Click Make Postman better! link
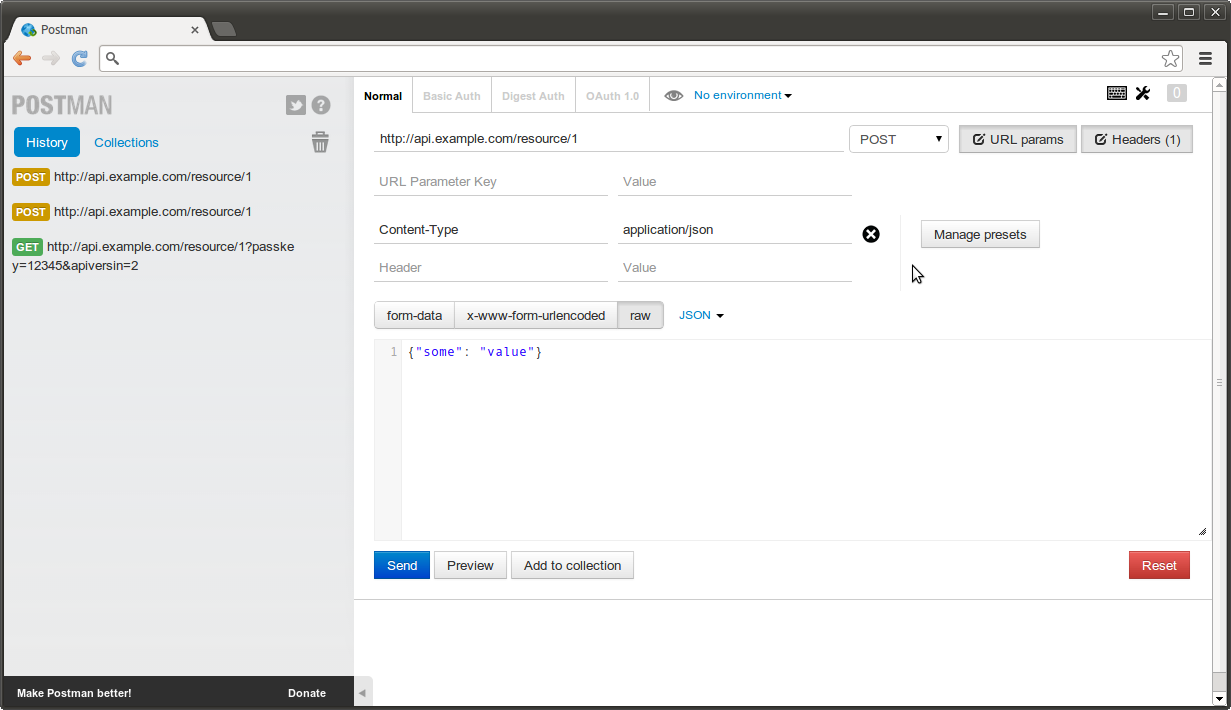 pos(74,693)
